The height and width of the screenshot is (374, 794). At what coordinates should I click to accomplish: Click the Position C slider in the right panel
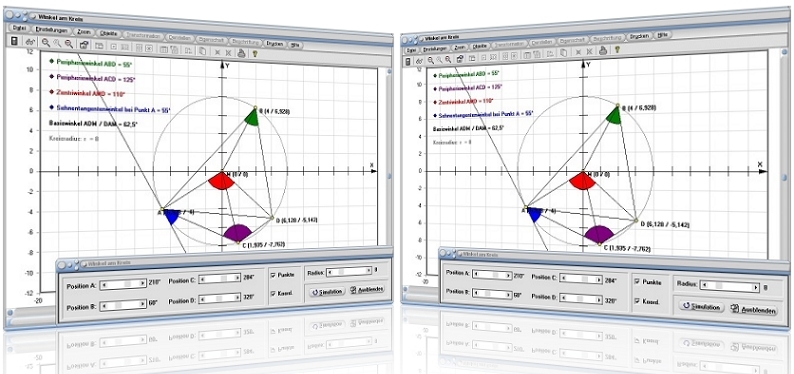[580, 278]
